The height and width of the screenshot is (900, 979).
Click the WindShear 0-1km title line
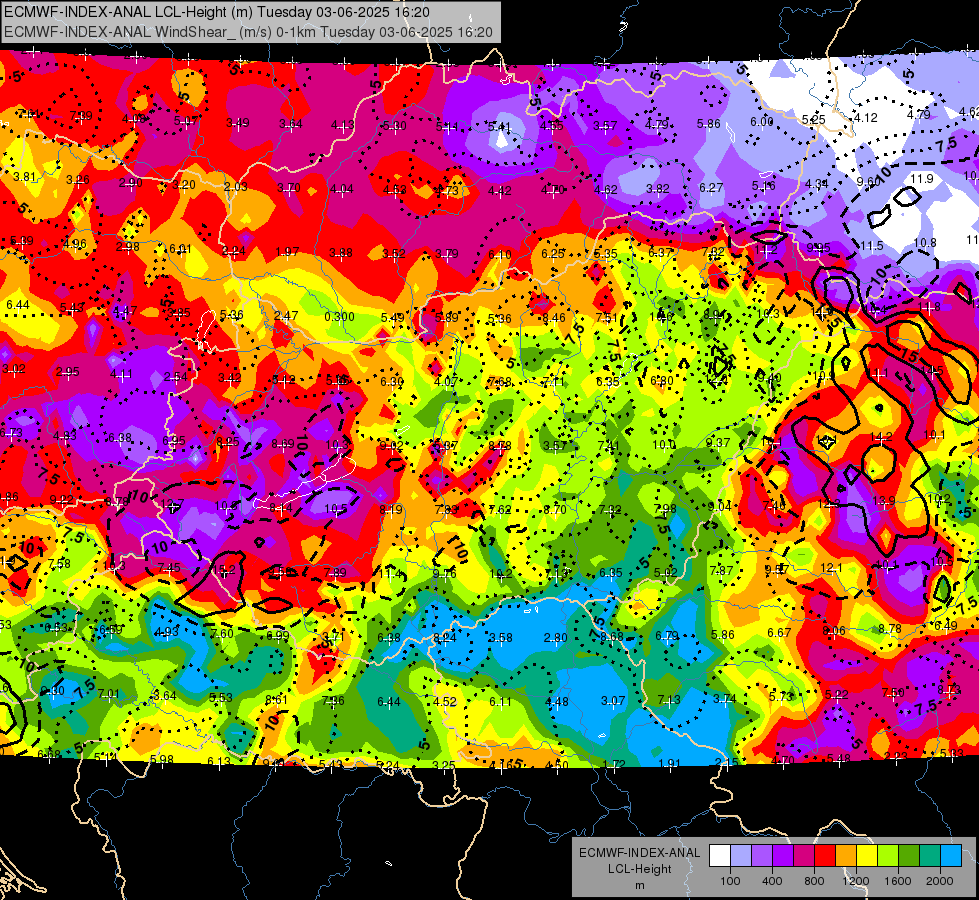(x=248, y=32)
